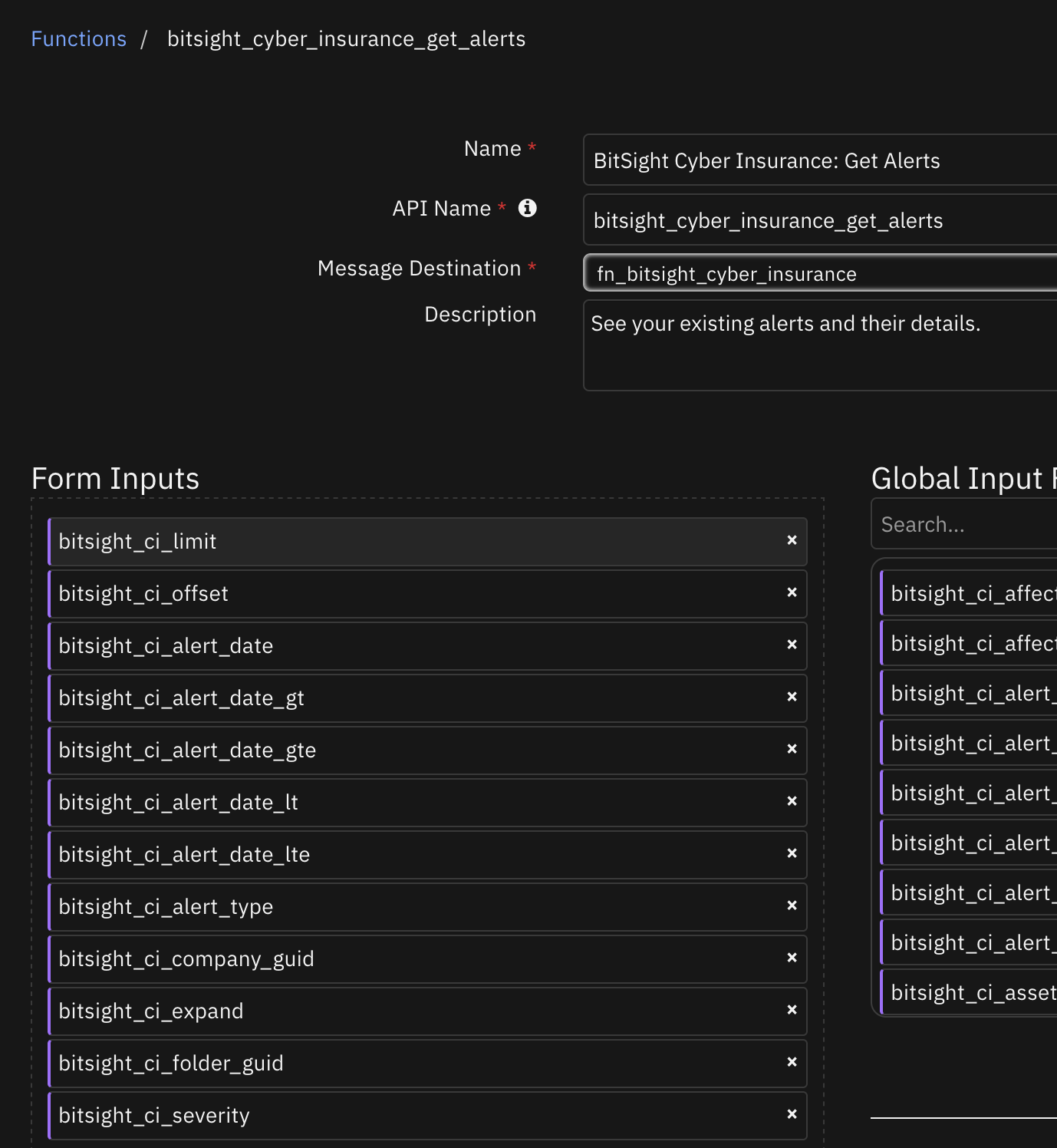This screenshot has width=1057, height=1148.
Task: Remove bitsight_ci_expand input
Action: (792, 1010)
